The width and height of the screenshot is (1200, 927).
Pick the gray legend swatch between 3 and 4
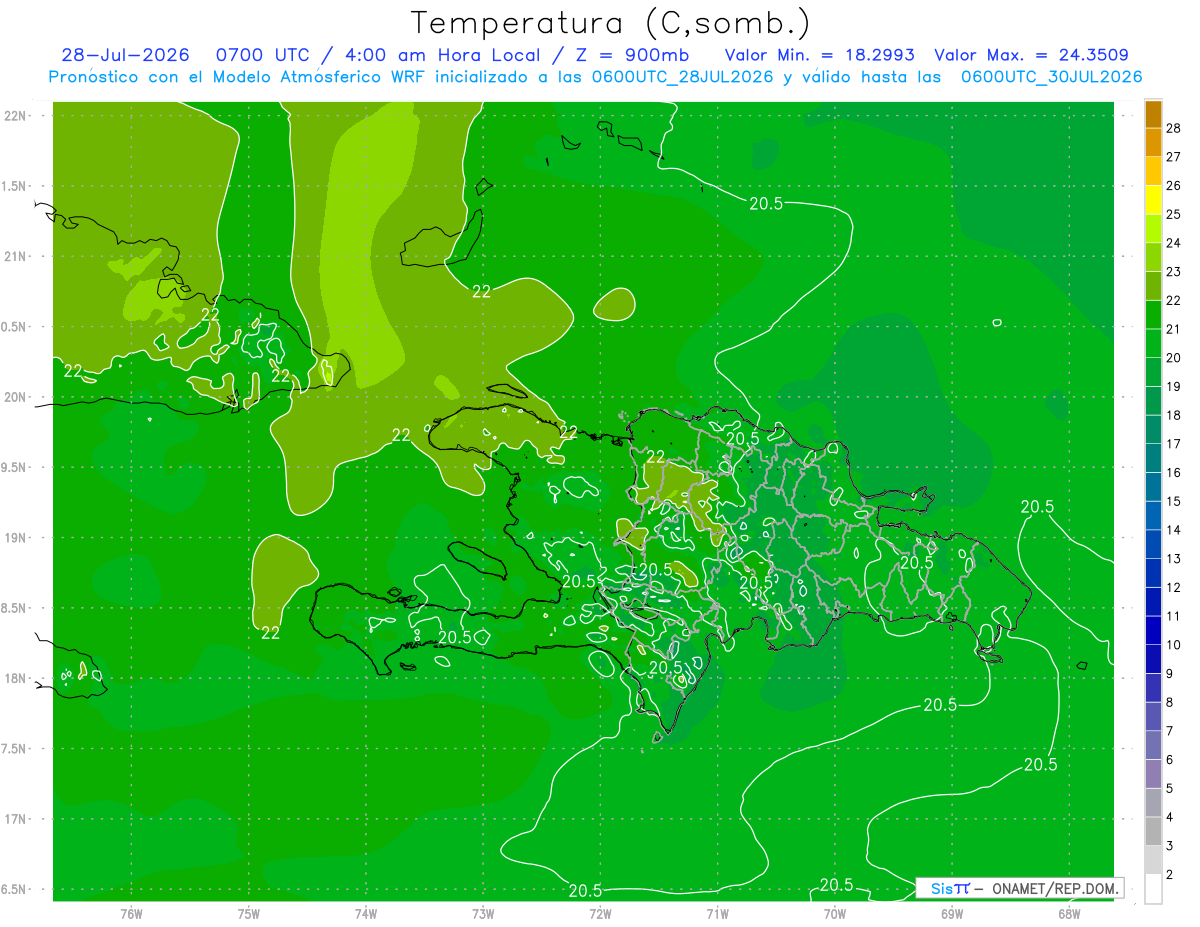(1153, 831)
